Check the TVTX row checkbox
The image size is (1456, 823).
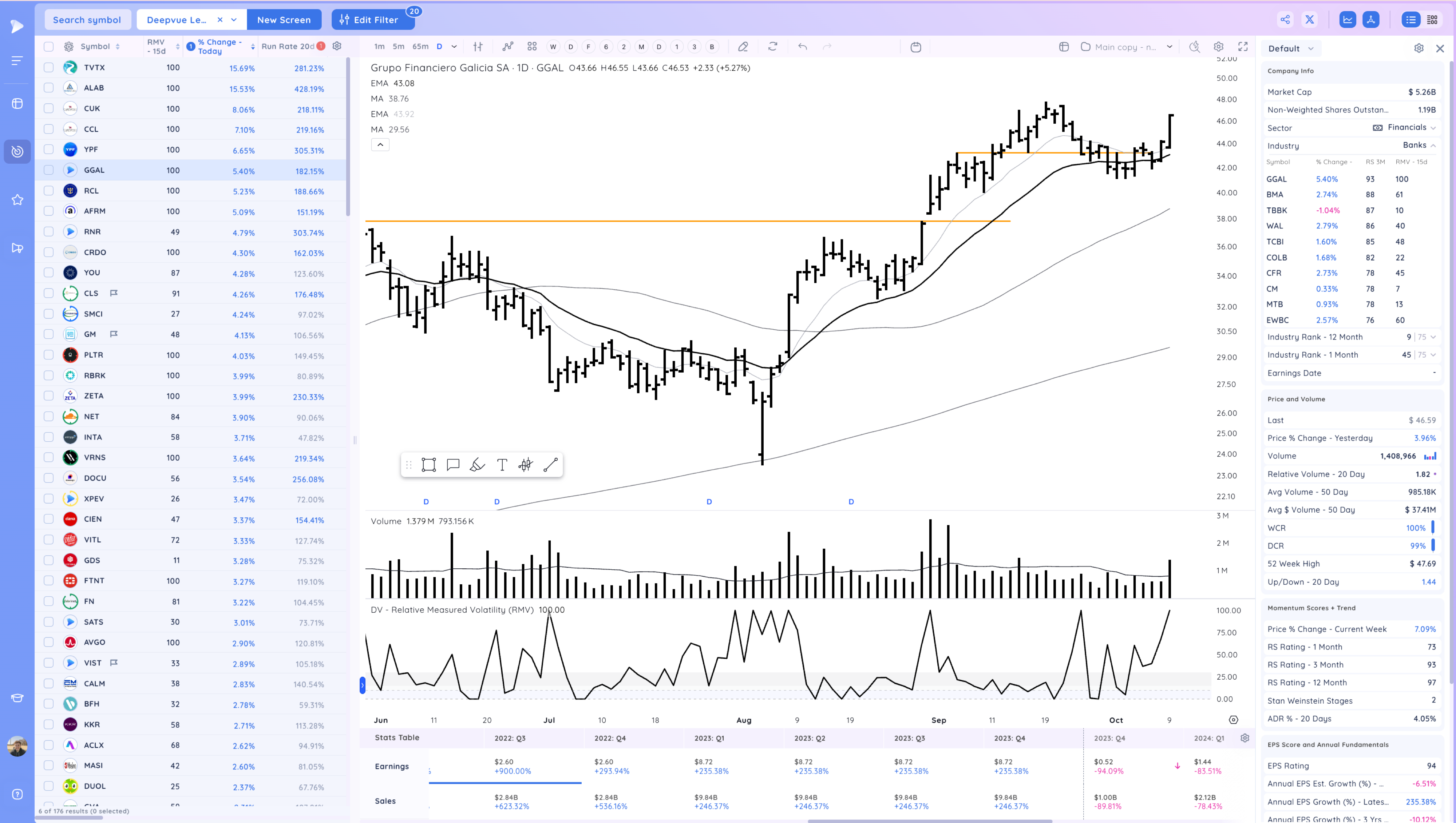[49, 67]
